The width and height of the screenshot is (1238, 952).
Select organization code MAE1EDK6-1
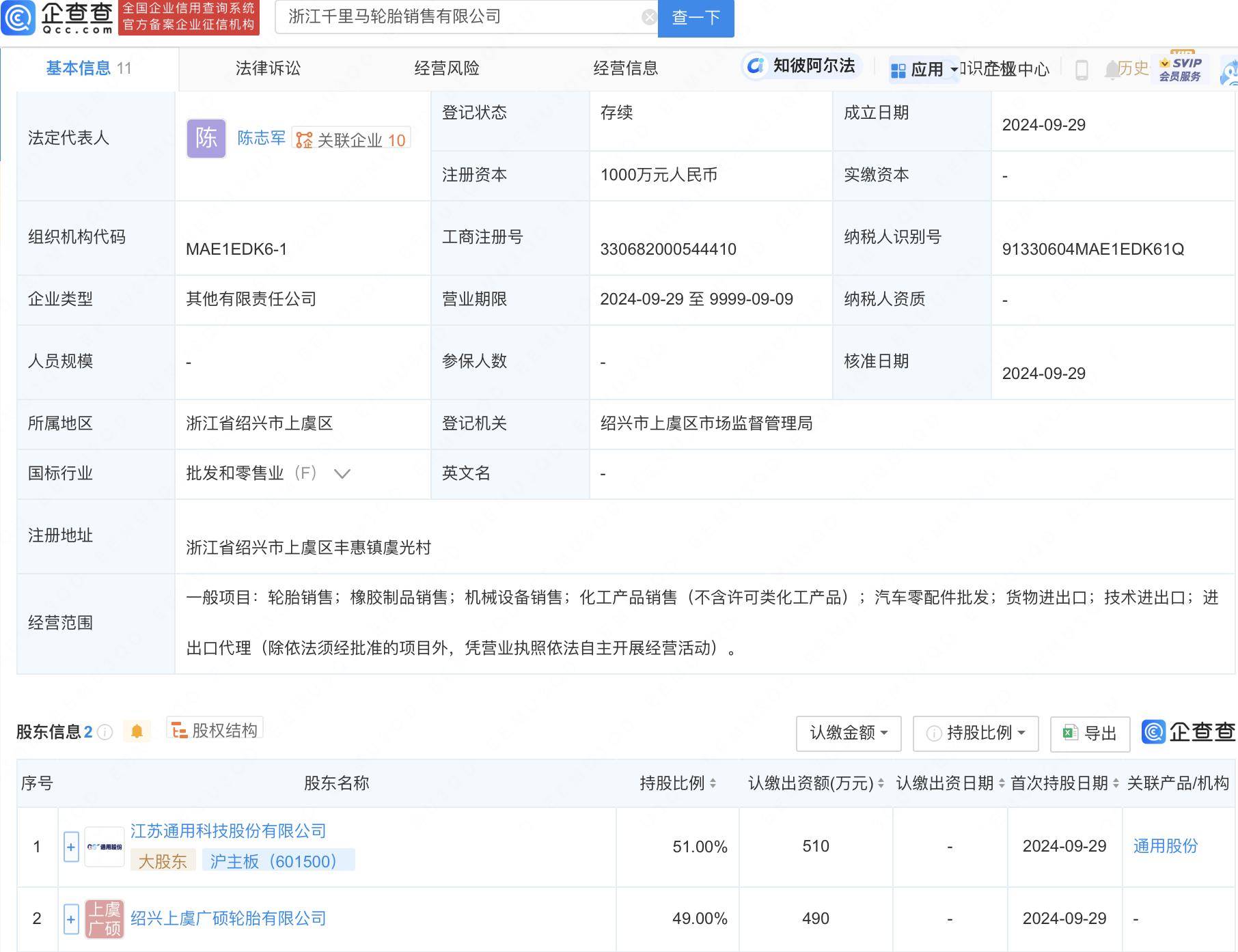click(x=236, y=249)
